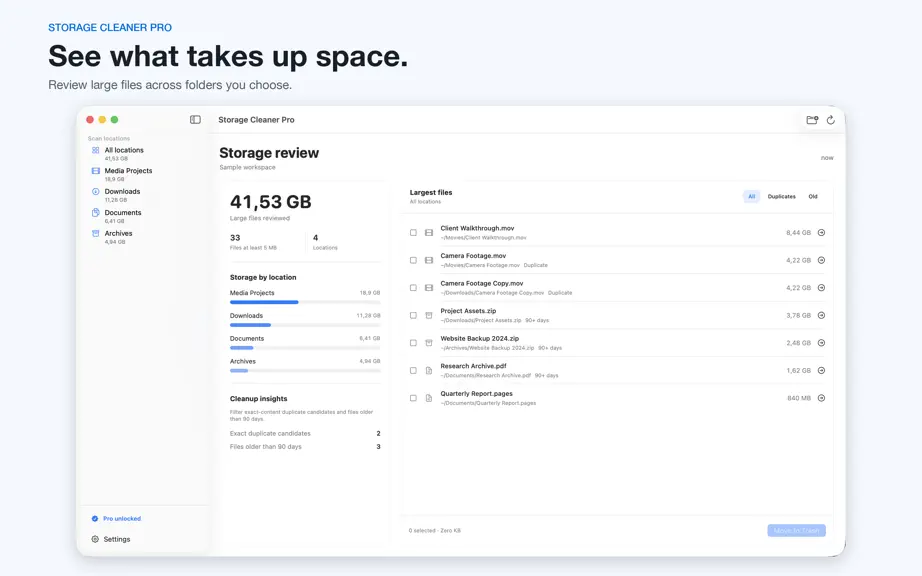
Task: Check the Camera Footage.mov checkbox
Action: 413,260
